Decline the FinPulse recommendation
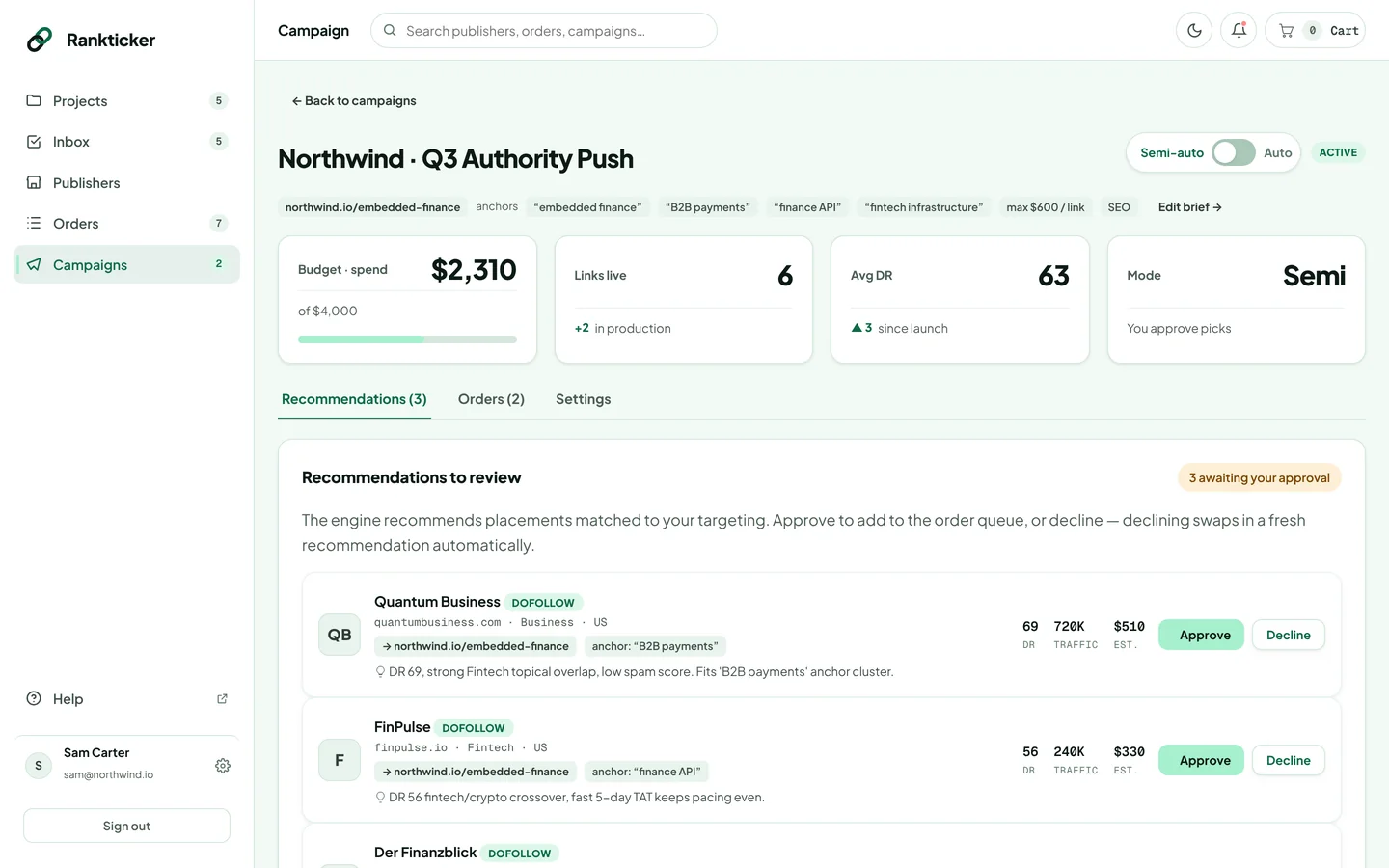Viewport: 1389px width, 868px height. (1288, 760)
